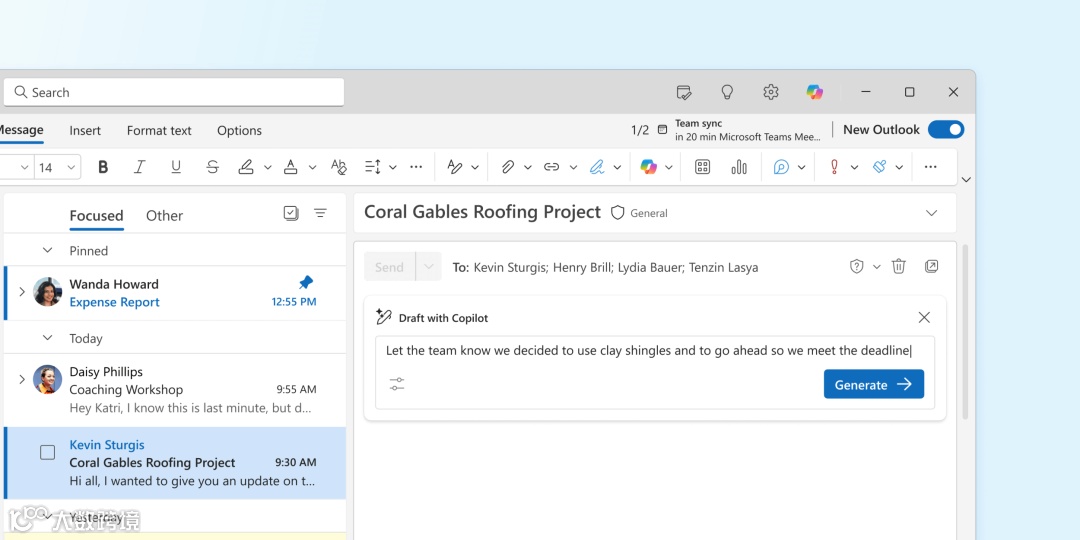Expand the message header chevron
1080x540 pixels.
(x=931, y=213)
